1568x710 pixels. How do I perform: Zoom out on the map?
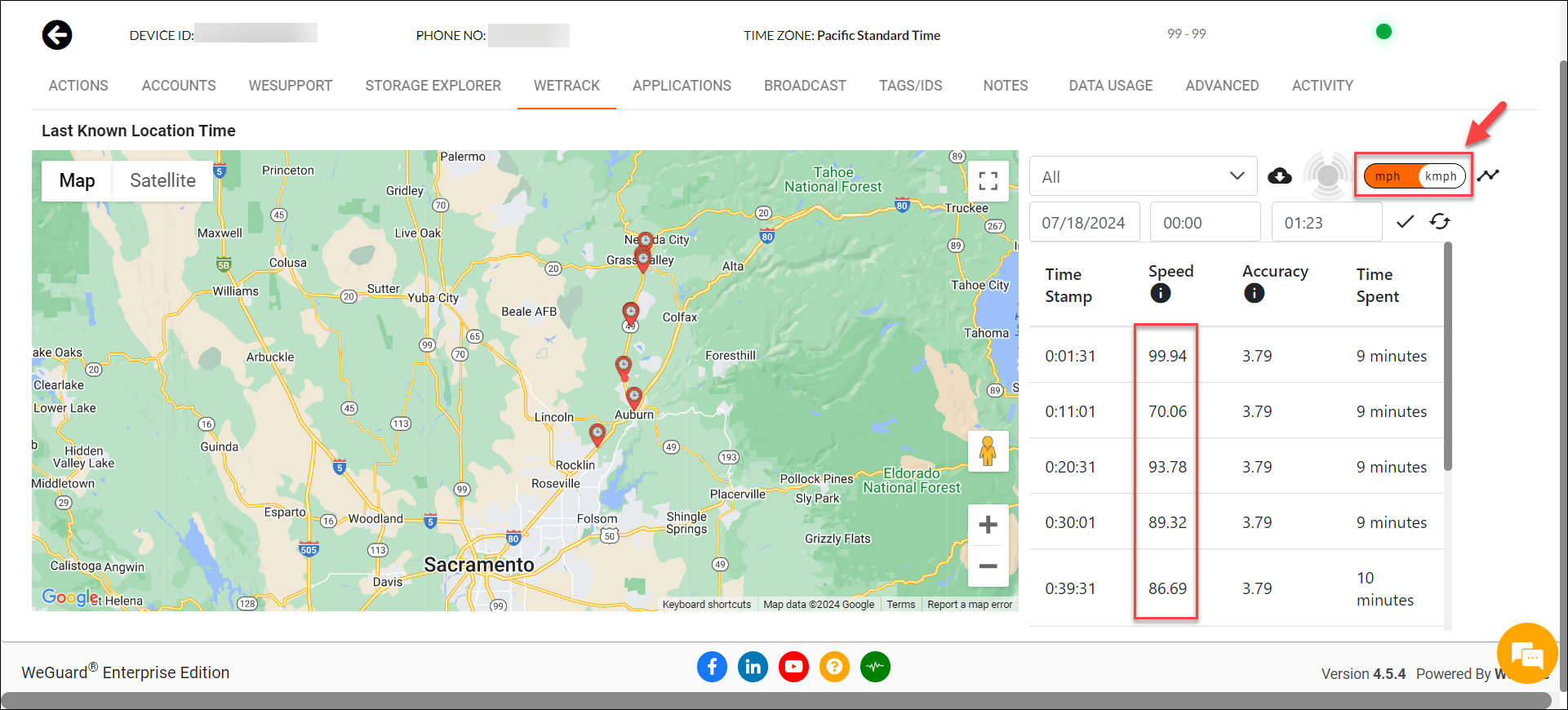click(988, 566)
